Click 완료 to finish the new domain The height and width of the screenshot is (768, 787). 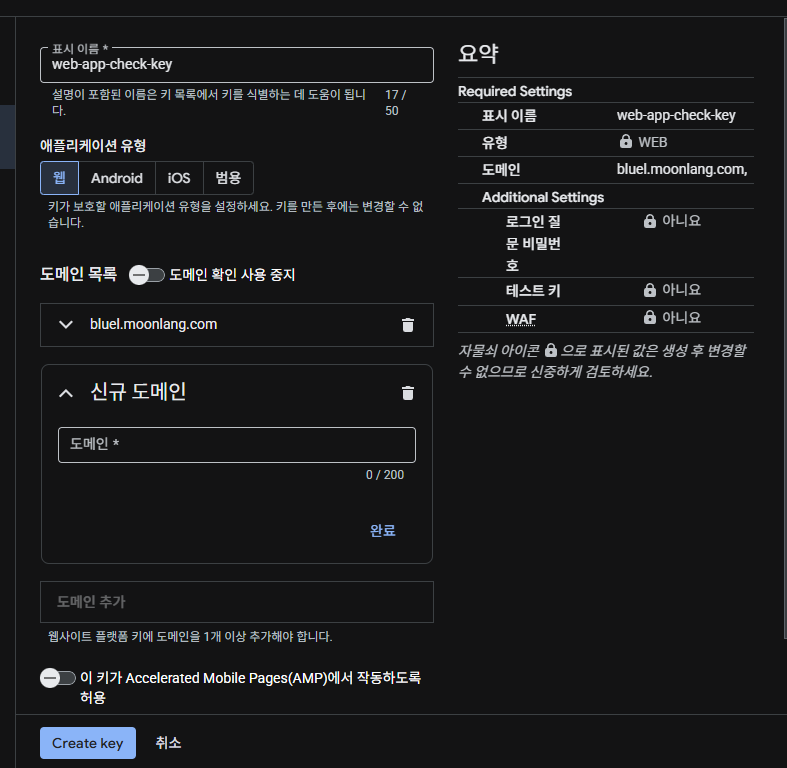point(382,531)
